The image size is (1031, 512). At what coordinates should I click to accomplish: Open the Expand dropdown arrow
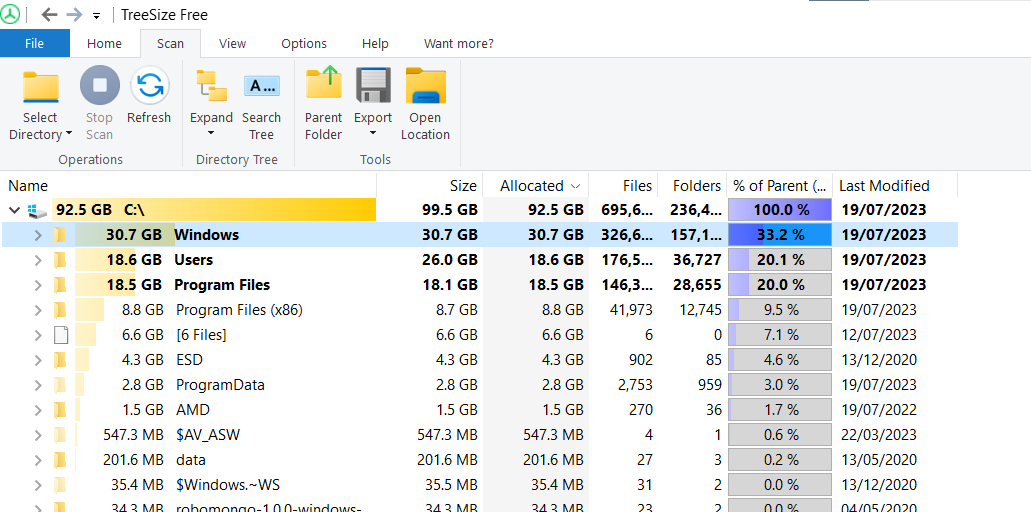211,134
